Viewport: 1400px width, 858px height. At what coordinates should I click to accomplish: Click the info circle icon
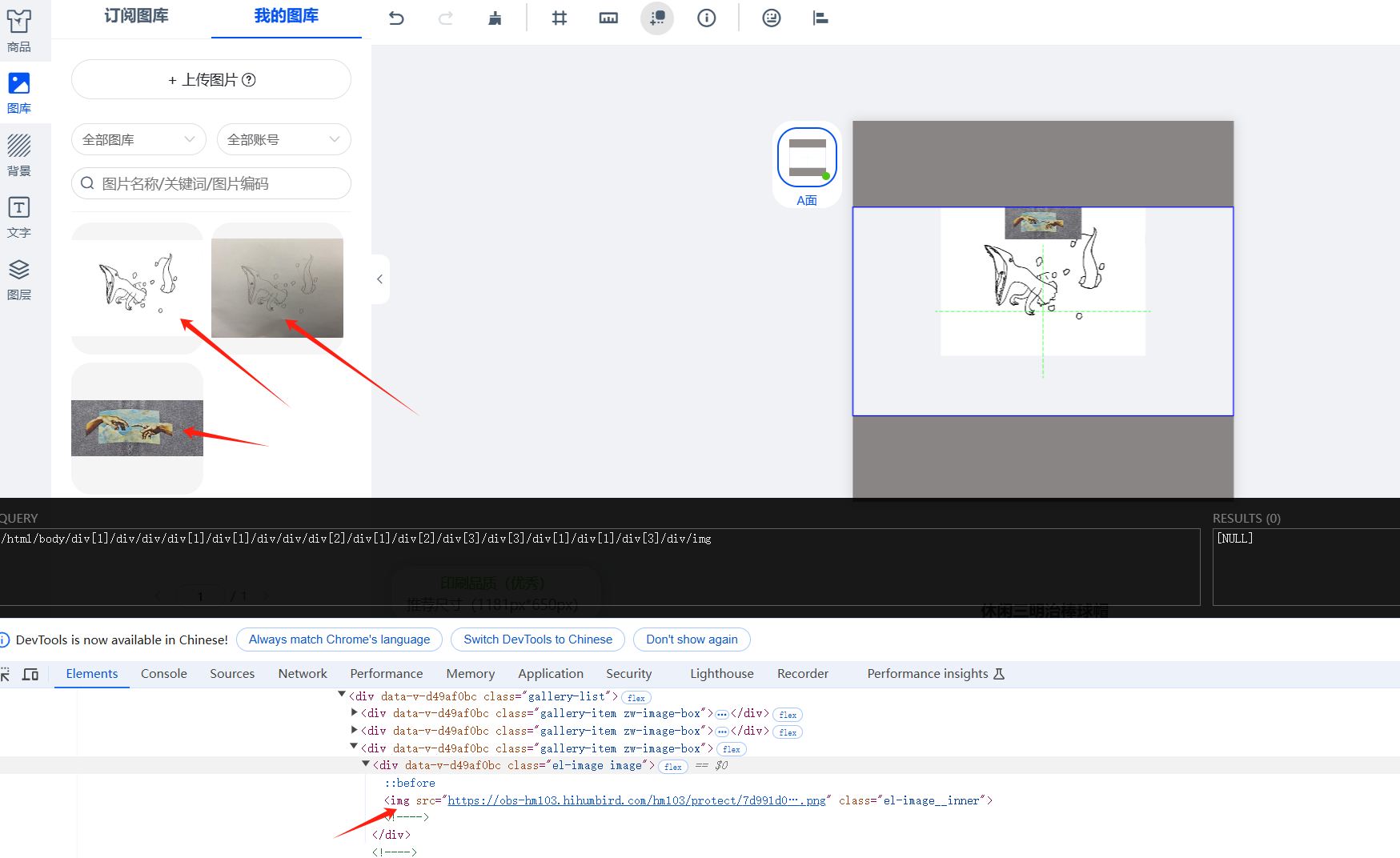tap(706, 18)
